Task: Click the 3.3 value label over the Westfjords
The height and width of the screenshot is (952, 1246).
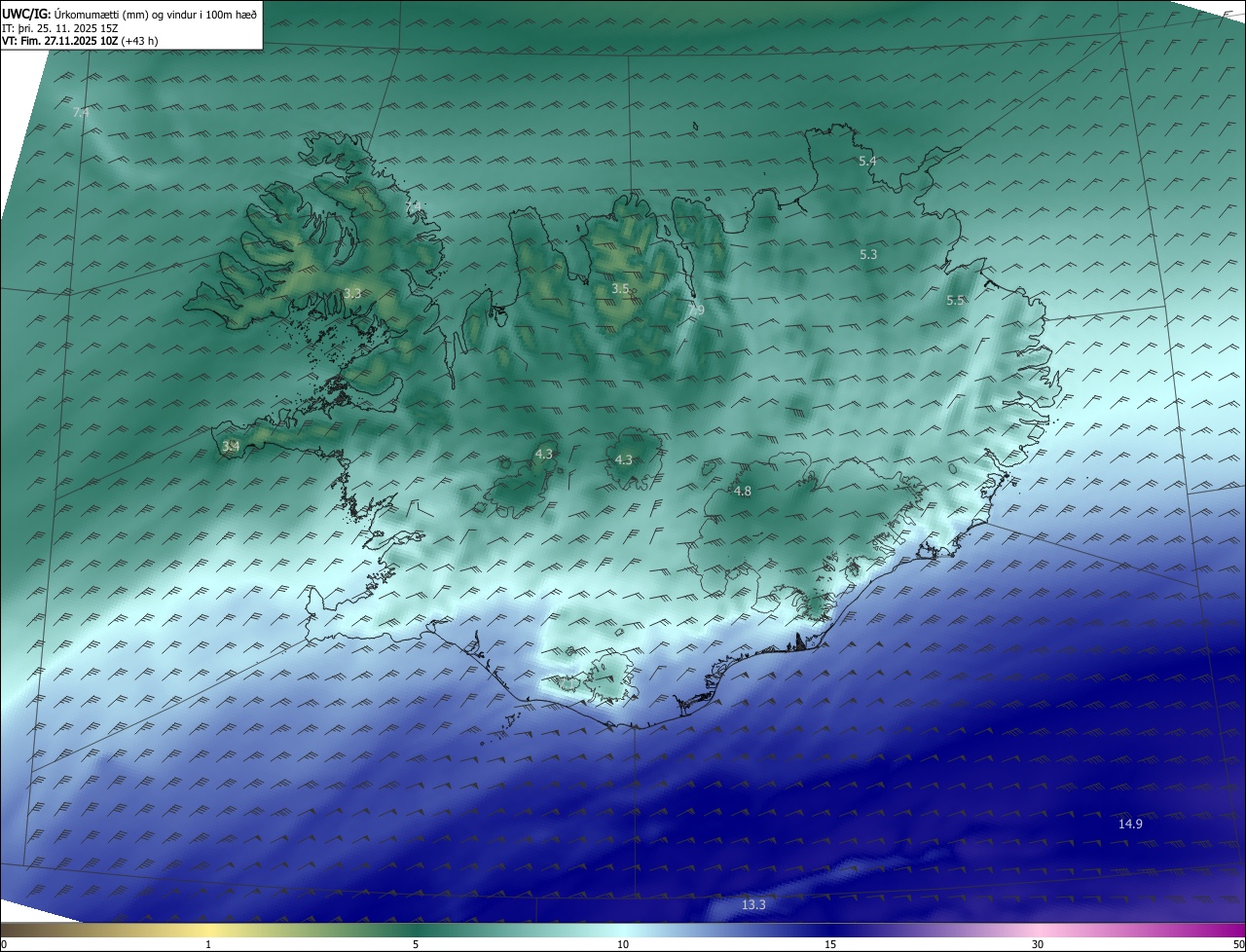Action: [x=352, y=292]
